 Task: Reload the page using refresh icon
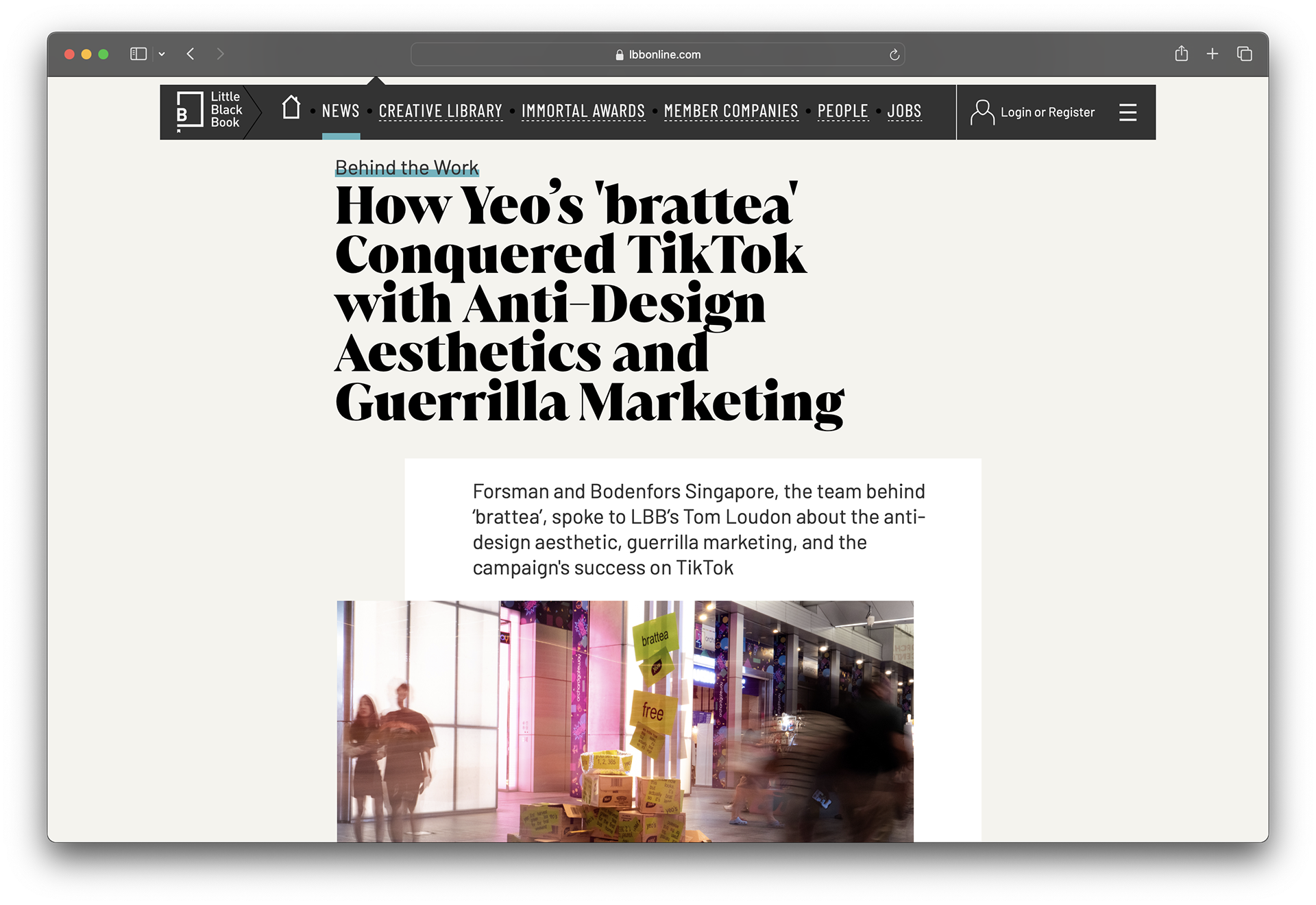click(894, 55)
